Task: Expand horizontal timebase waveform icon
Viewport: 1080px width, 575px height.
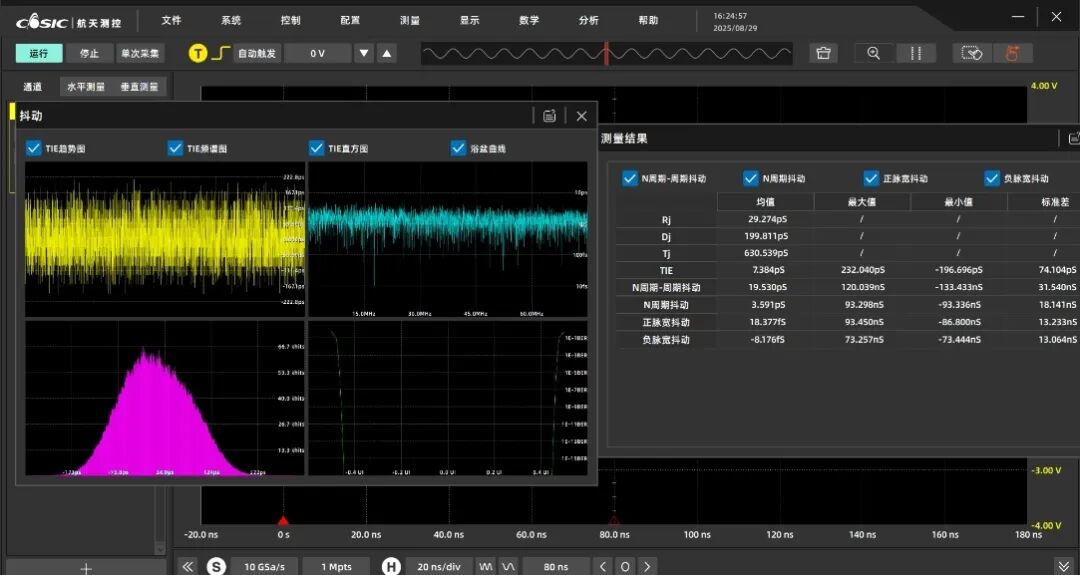Action: pyautogui.click(x=508, y=566)
